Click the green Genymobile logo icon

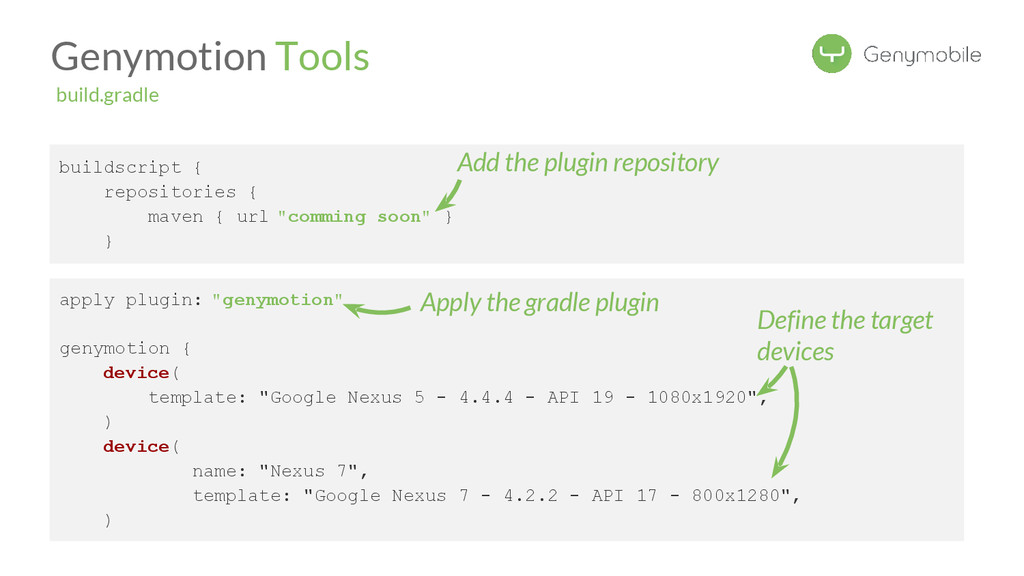tap(831, 54)
